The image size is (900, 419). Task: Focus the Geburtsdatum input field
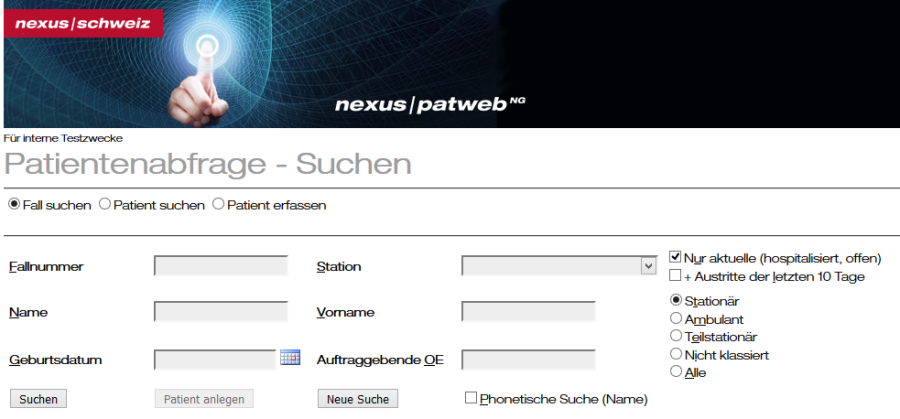pyautogui.click(x=215, y=360)
